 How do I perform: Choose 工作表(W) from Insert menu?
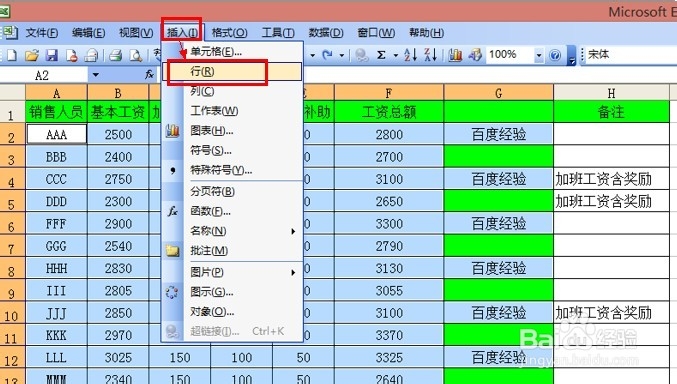click(232, 111)
